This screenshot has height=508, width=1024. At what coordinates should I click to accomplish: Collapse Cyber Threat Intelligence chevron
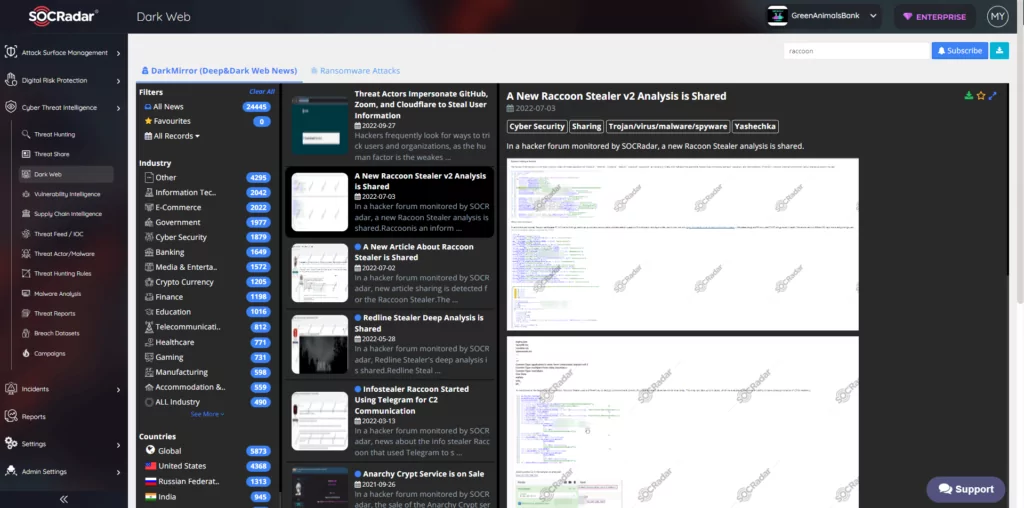click(118, 108)
